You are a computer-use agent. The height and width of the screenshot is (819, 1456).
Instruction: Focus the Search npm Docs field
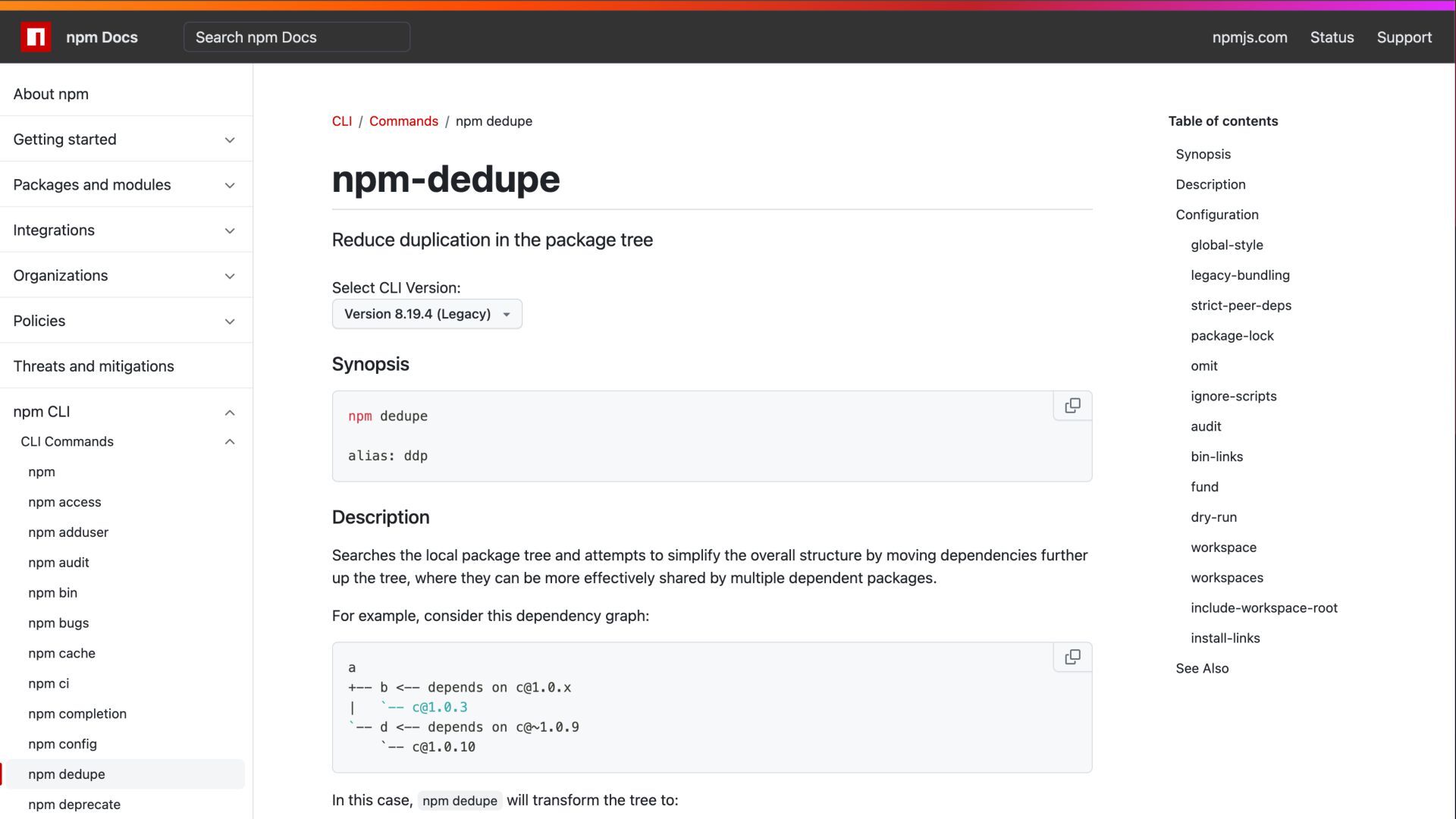(x=297, y=37)
